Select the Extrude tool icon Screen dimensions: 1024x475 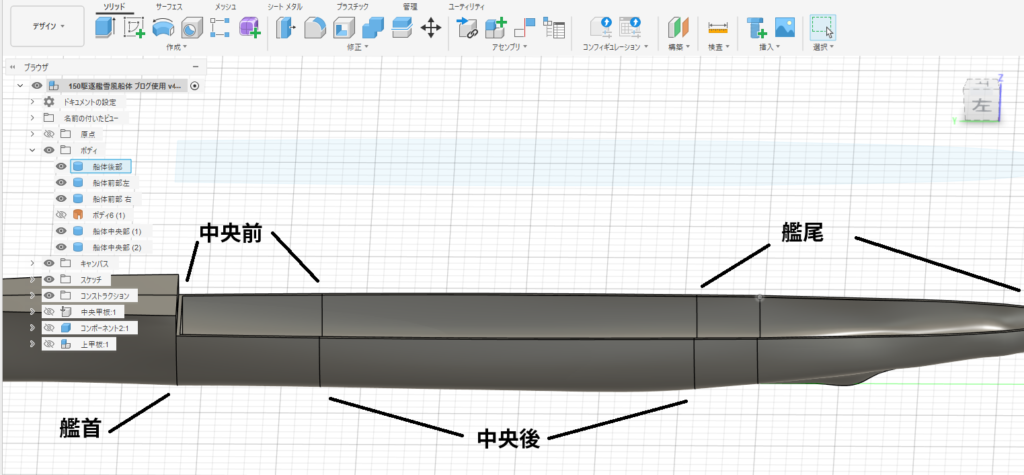coord(105,27)
